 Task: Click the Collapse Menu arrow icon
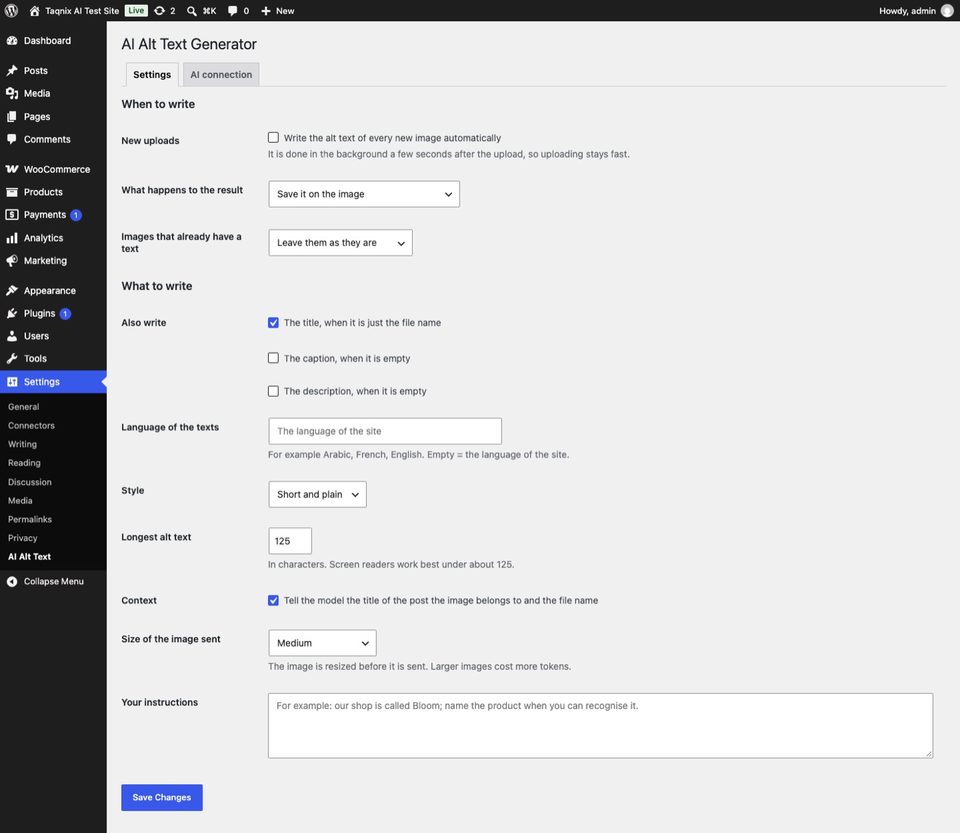tap(12, 581)
